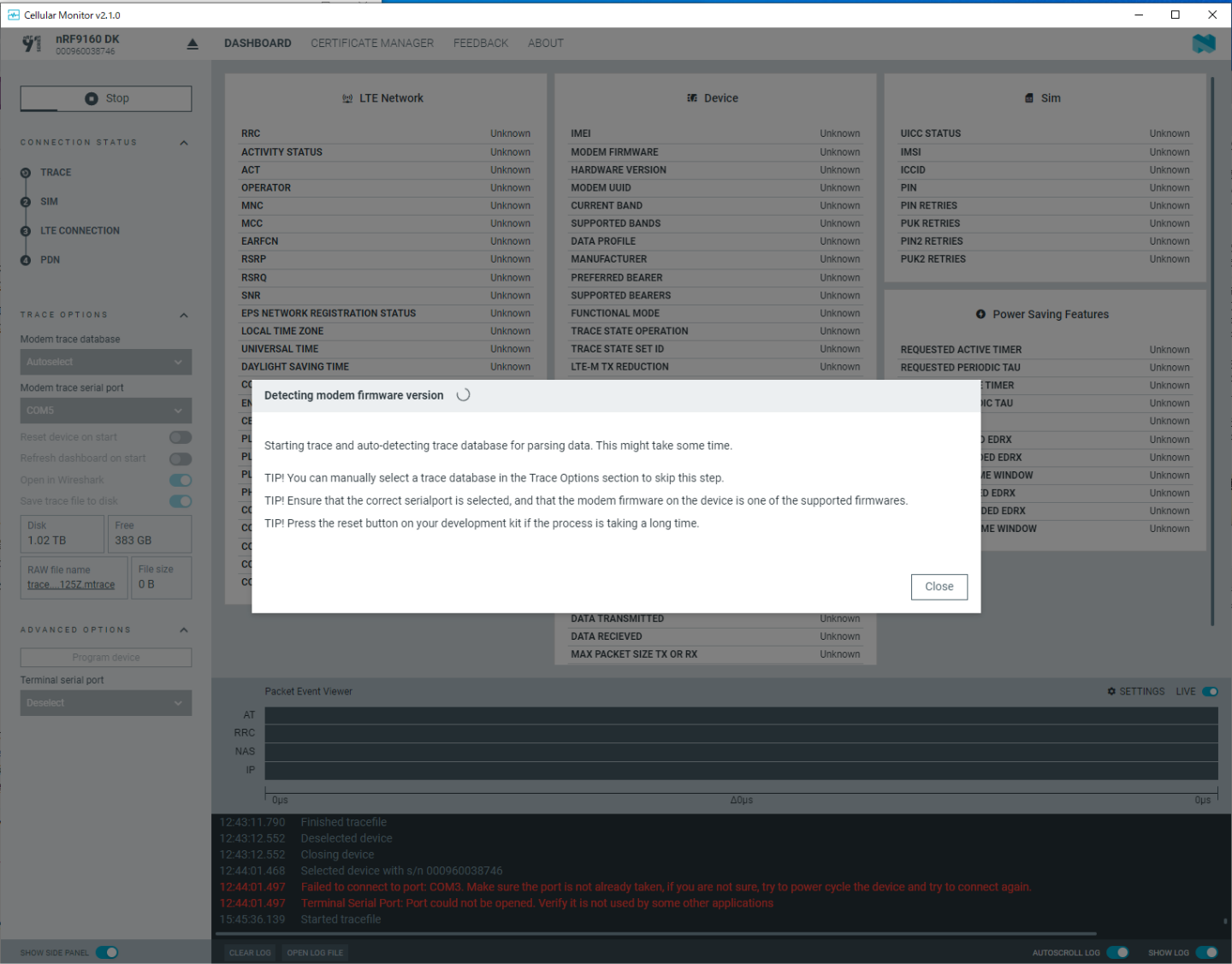The image size is (1232, 964).
Task: Collapse the Connection Status section
Action: pyautogui.click(x=184, y=143)
